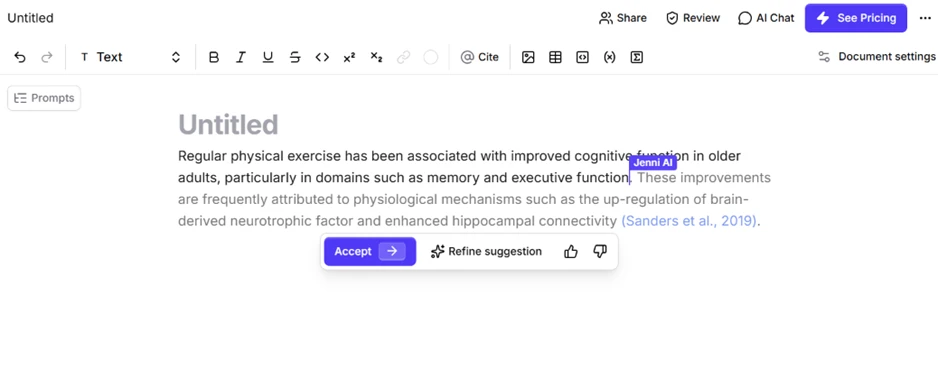
Task: Click the Sanders et al., 2019 citation
Action: [689, 221]
